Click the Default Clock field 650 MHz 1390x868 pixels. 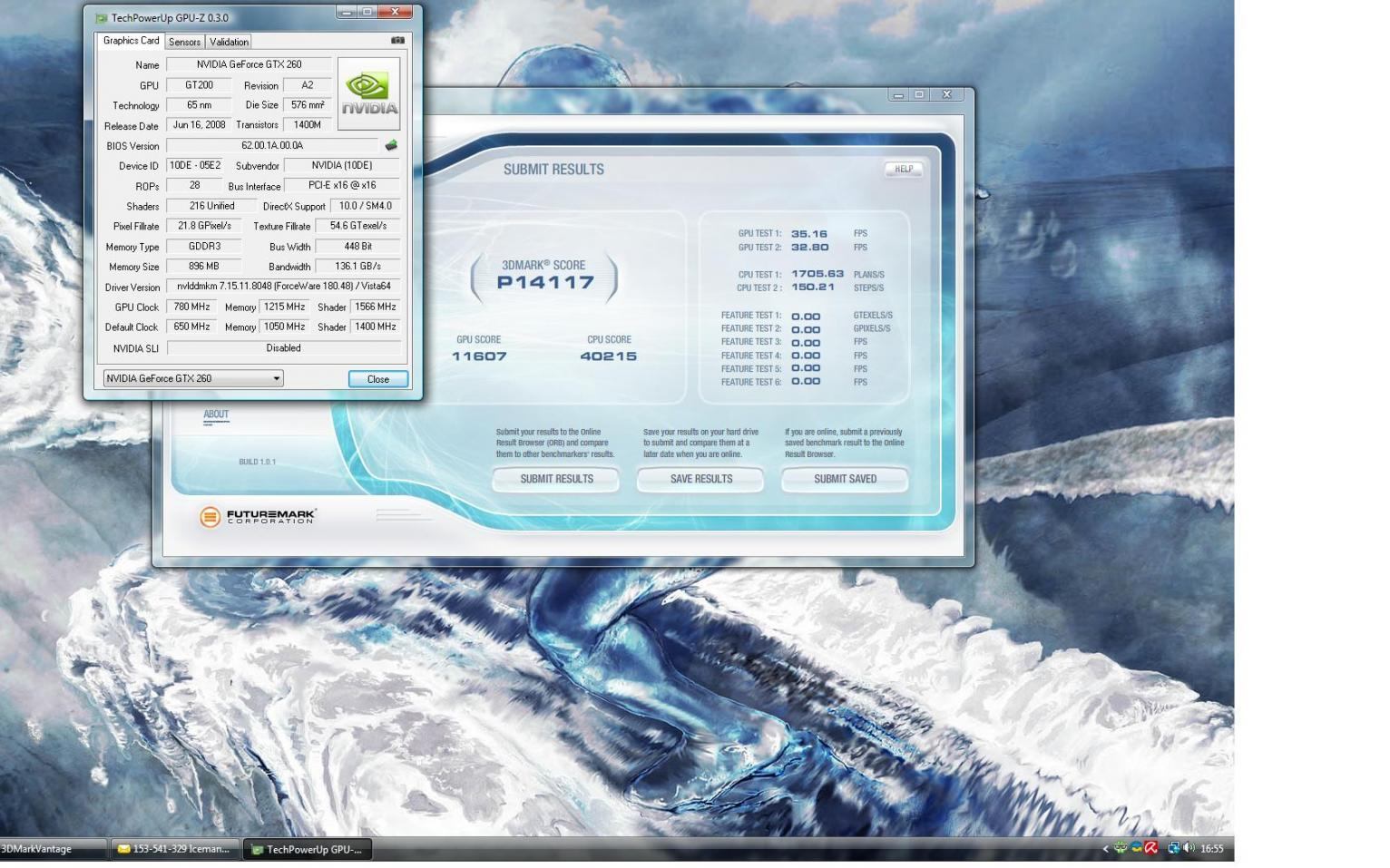click(191, 327)
